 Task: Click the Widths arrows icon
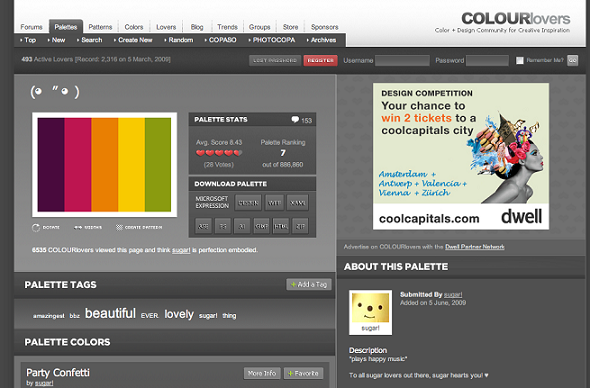78,227
